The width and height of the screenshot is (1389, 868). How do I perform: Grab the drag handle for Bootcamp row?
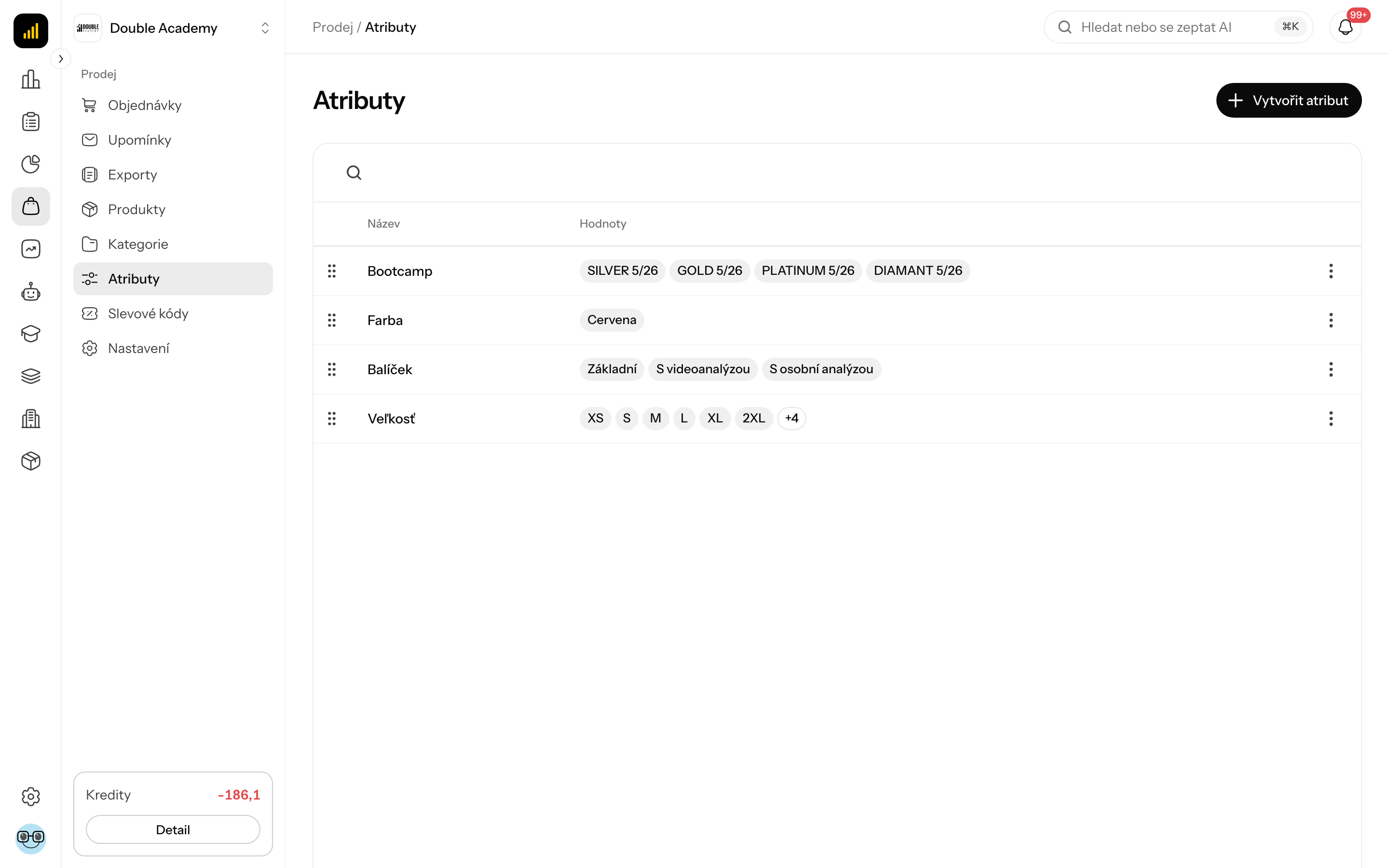pos(332,271)
